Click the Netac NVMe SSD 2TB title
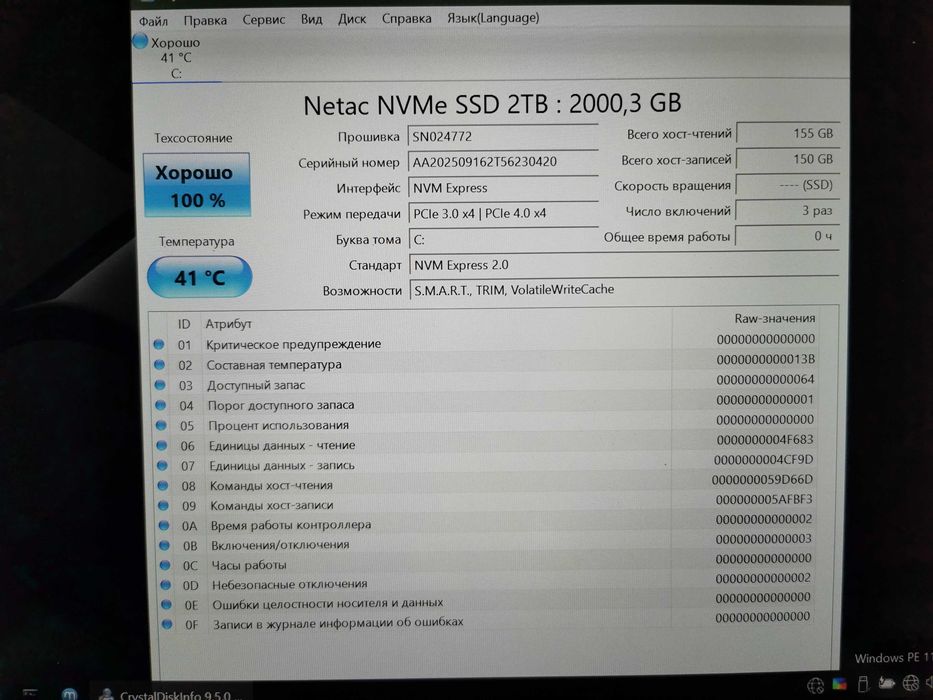Screen dimensions: 933x700 pos(492,105)
